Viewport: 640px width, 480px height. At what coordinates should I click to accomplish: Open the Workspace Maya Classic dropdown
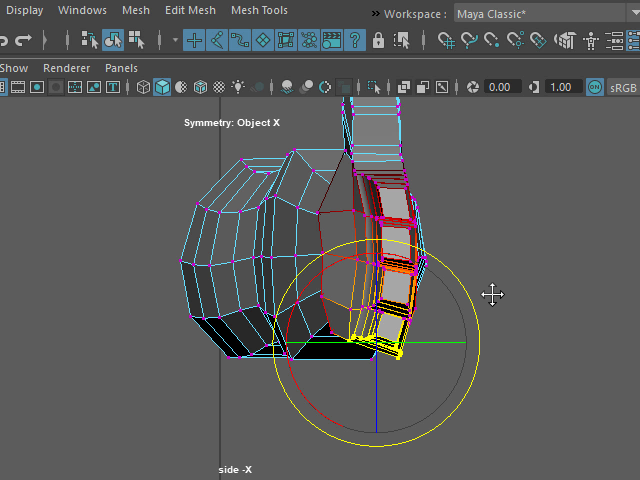pos(545,14)
